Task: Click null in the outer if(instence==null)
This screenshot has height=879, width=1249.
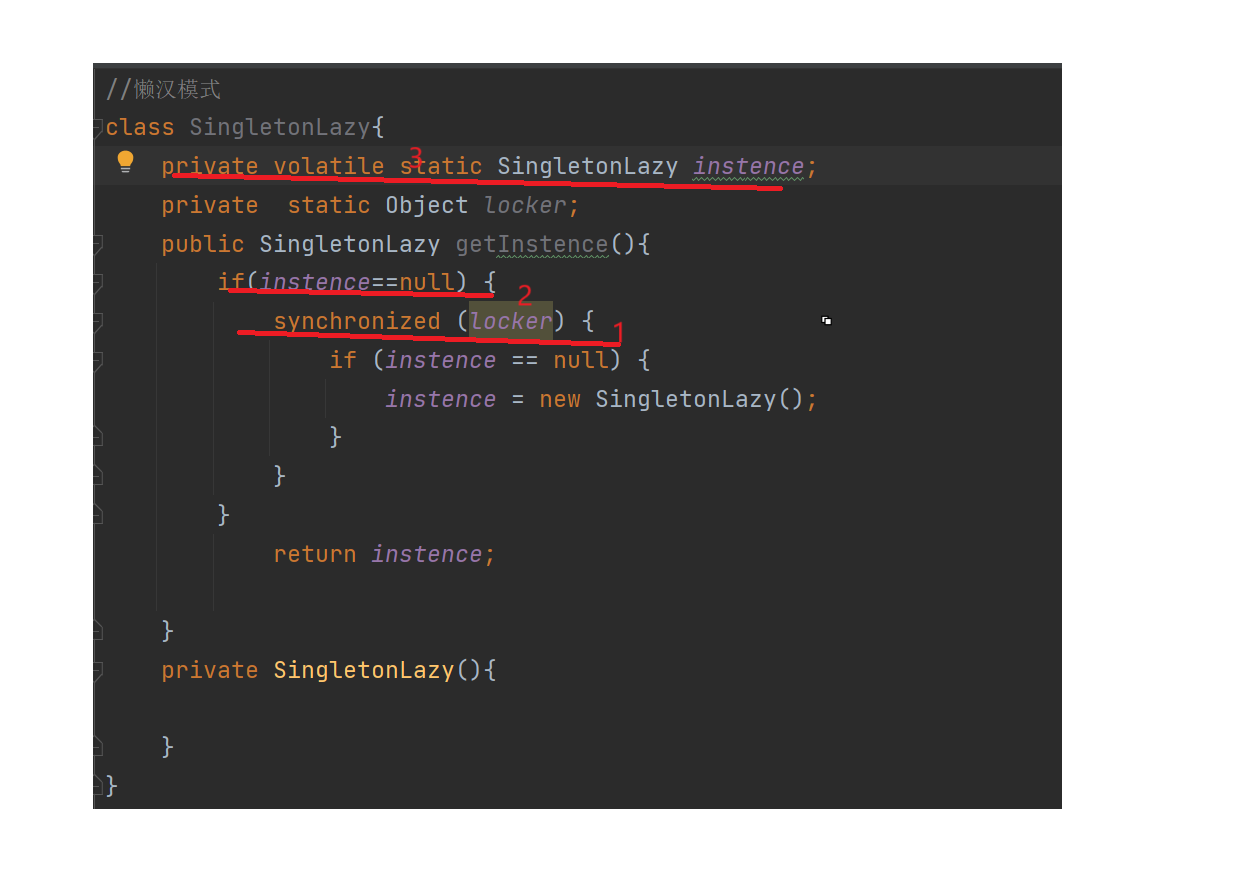Action: [x=427, y=283]
